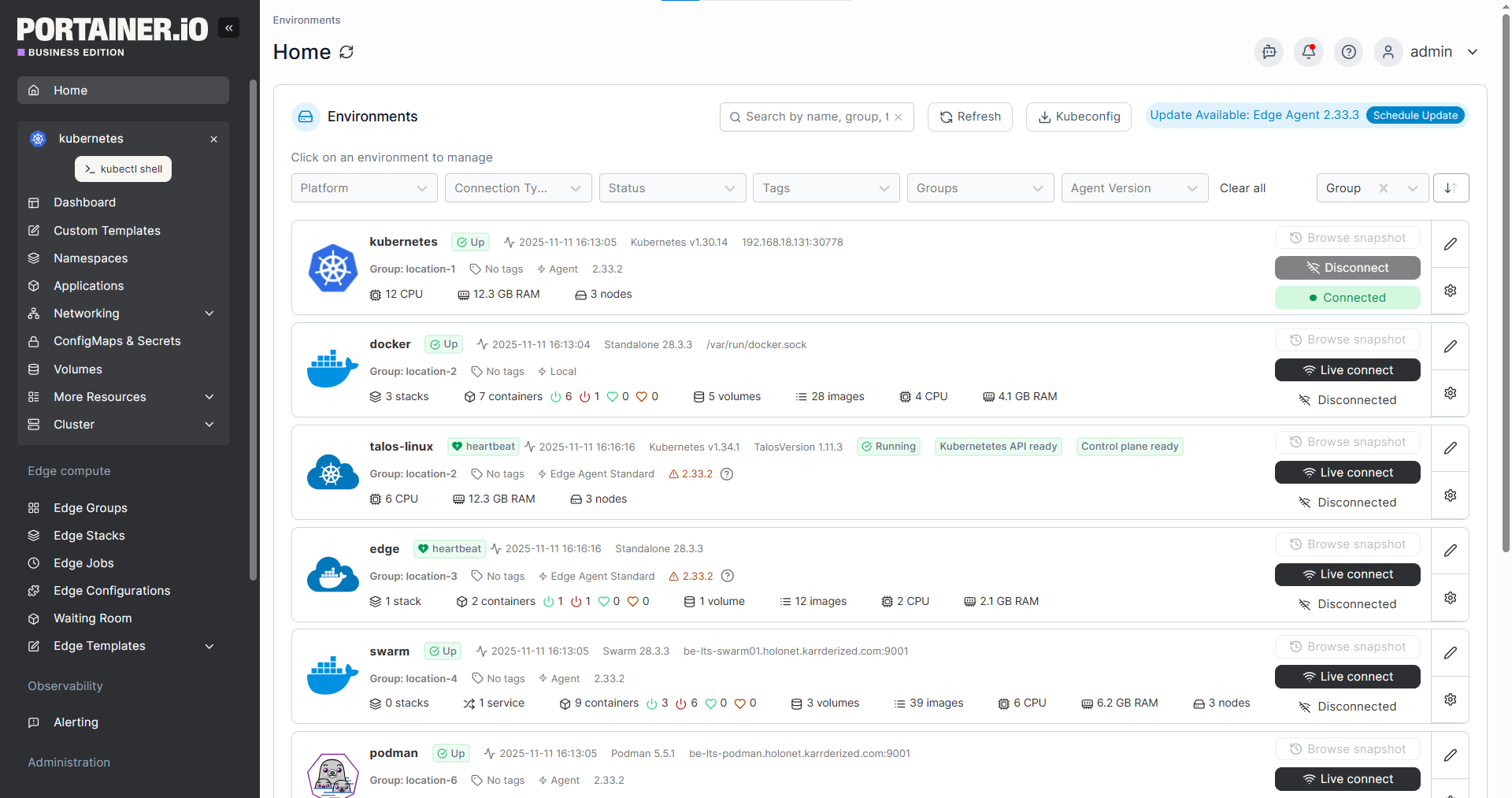1512x798 pixels.
Task: Click the edge cloud docker icon
Action: tap(333, 574)
